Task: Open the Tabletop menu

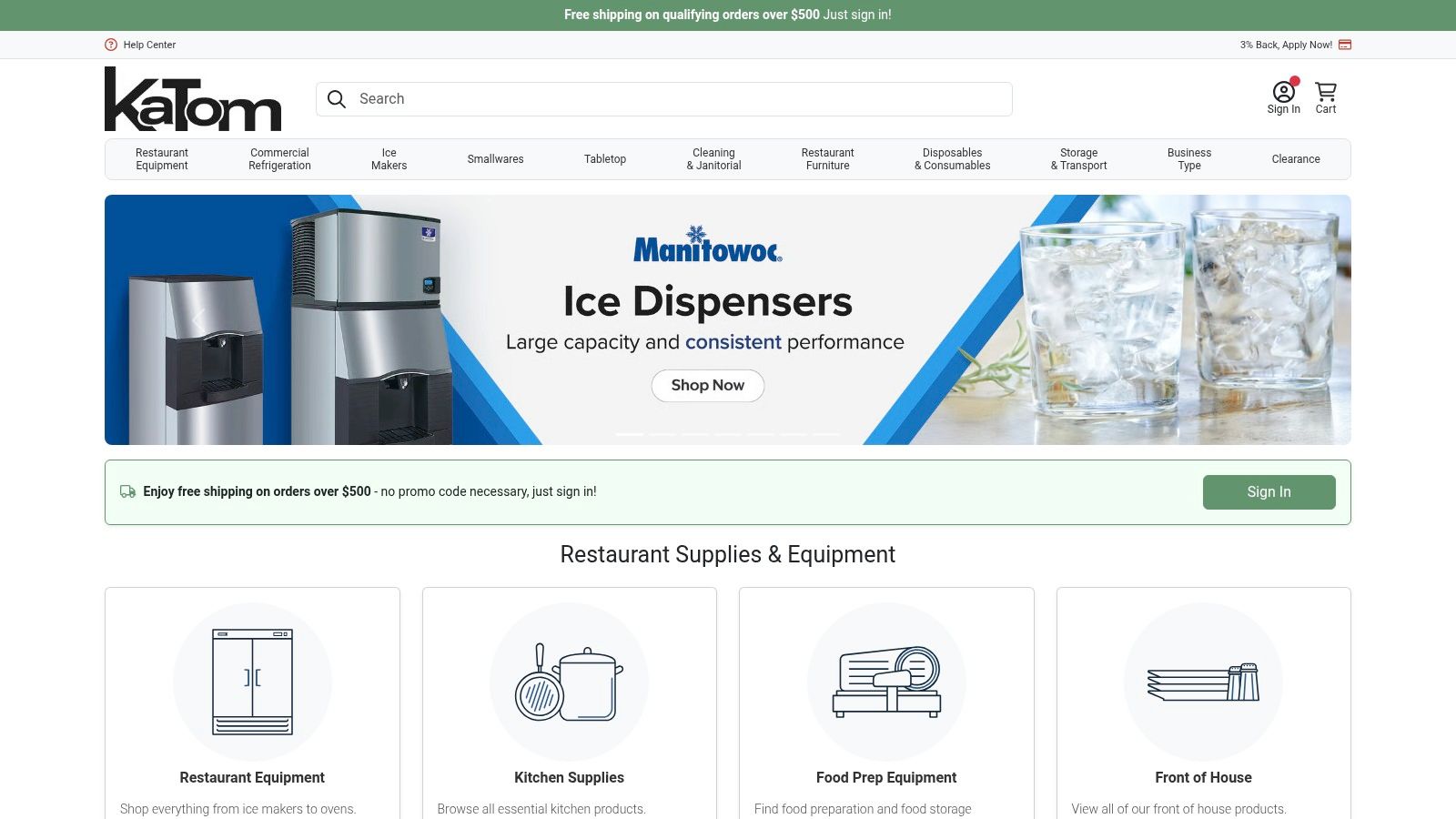Action: 605,159
